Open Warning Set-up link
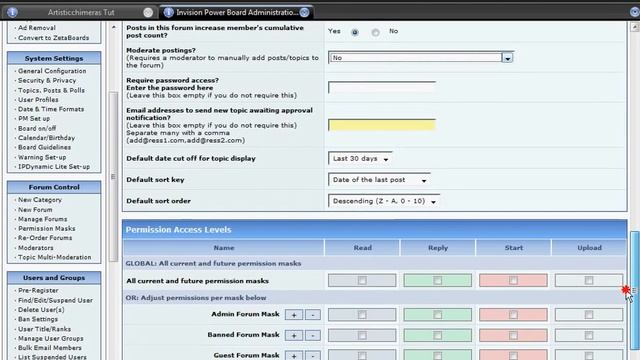This screenshot has width=640, height=360. pos(42,157)
